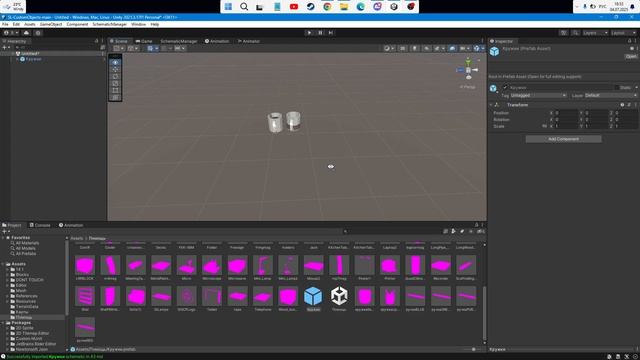Select All Materials in Favorites
The width and height of the screenshot is (640, 360).
pos(27,243)
